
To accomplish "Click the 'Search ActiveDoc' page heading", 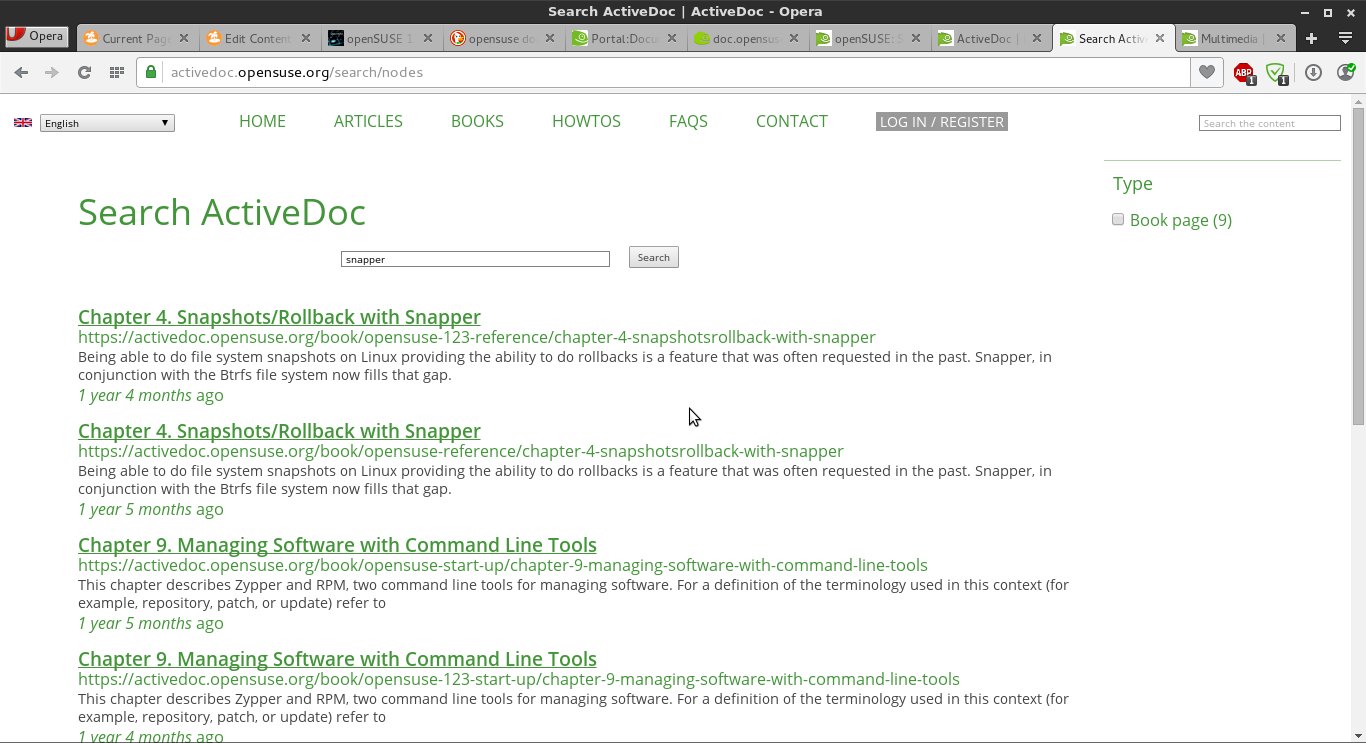I will tap(222, 212).
